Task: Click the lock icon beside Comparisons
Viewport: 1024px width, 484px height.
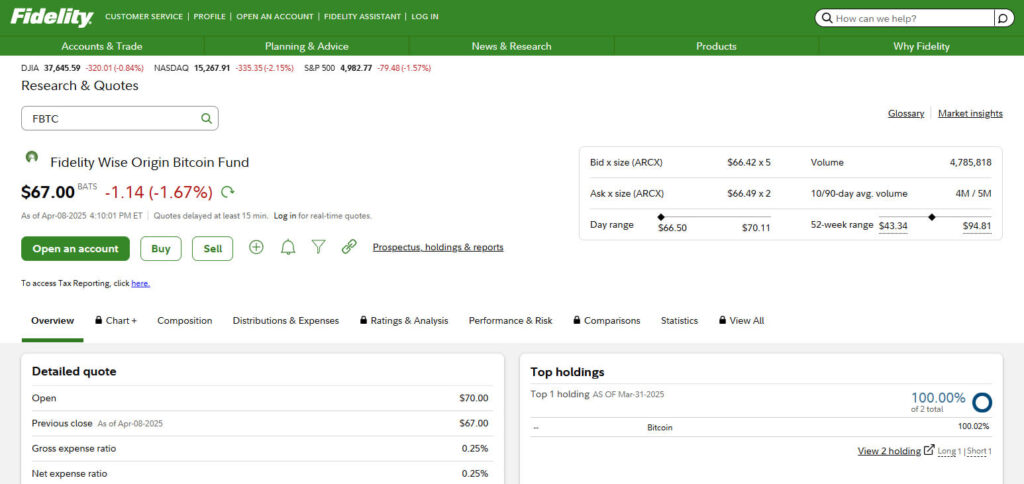Action: 577,320
